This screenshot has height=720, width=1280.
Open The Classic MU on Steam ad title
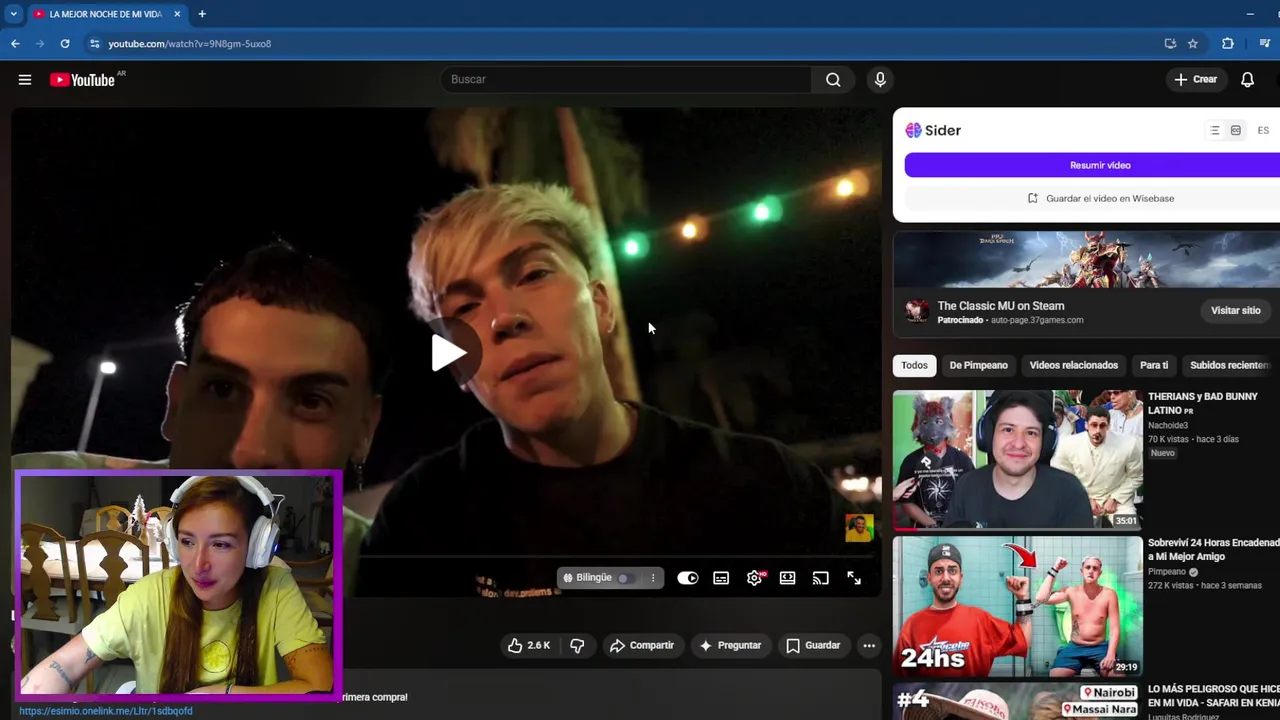[1001, 306]
